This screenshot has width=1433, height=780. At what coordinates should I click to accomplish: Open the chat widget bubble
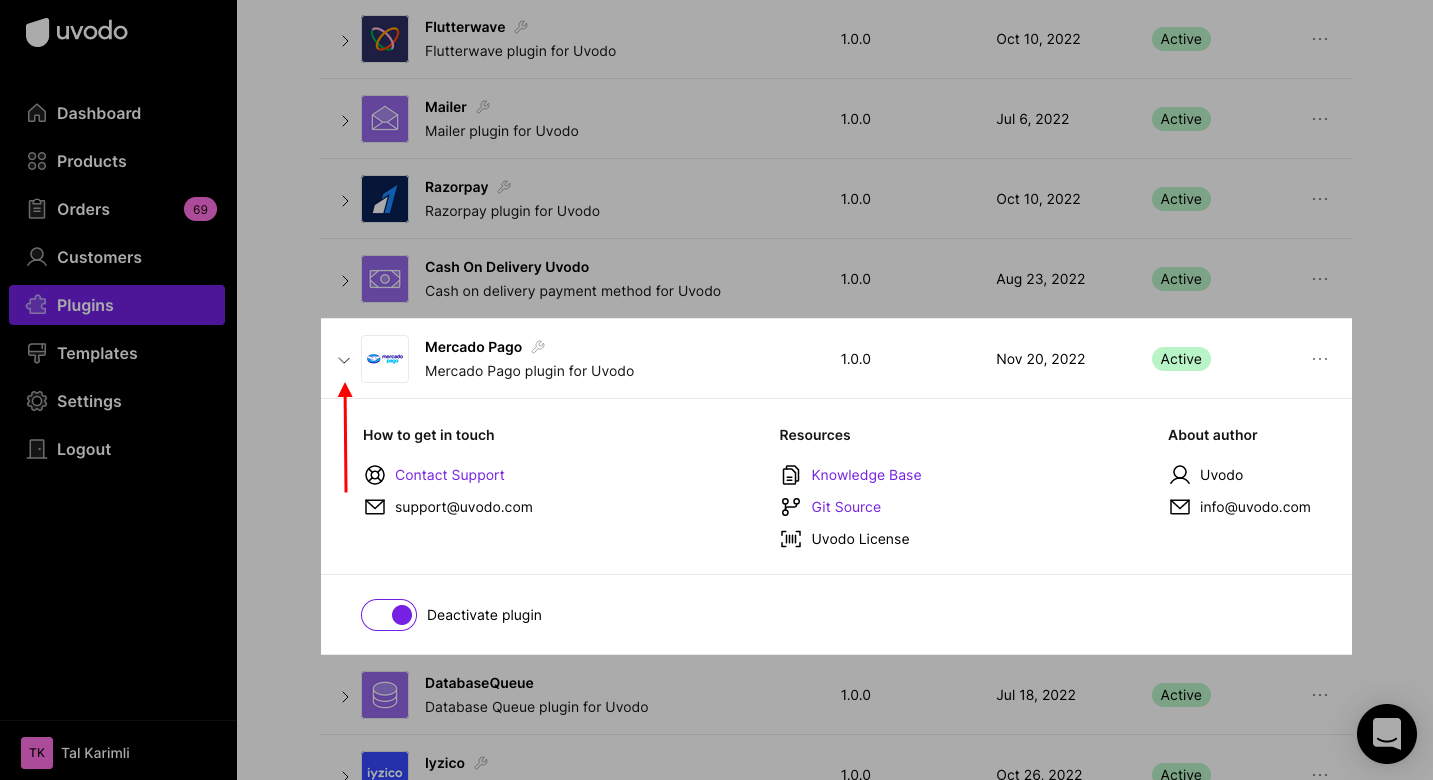(x=1386, y=734)
